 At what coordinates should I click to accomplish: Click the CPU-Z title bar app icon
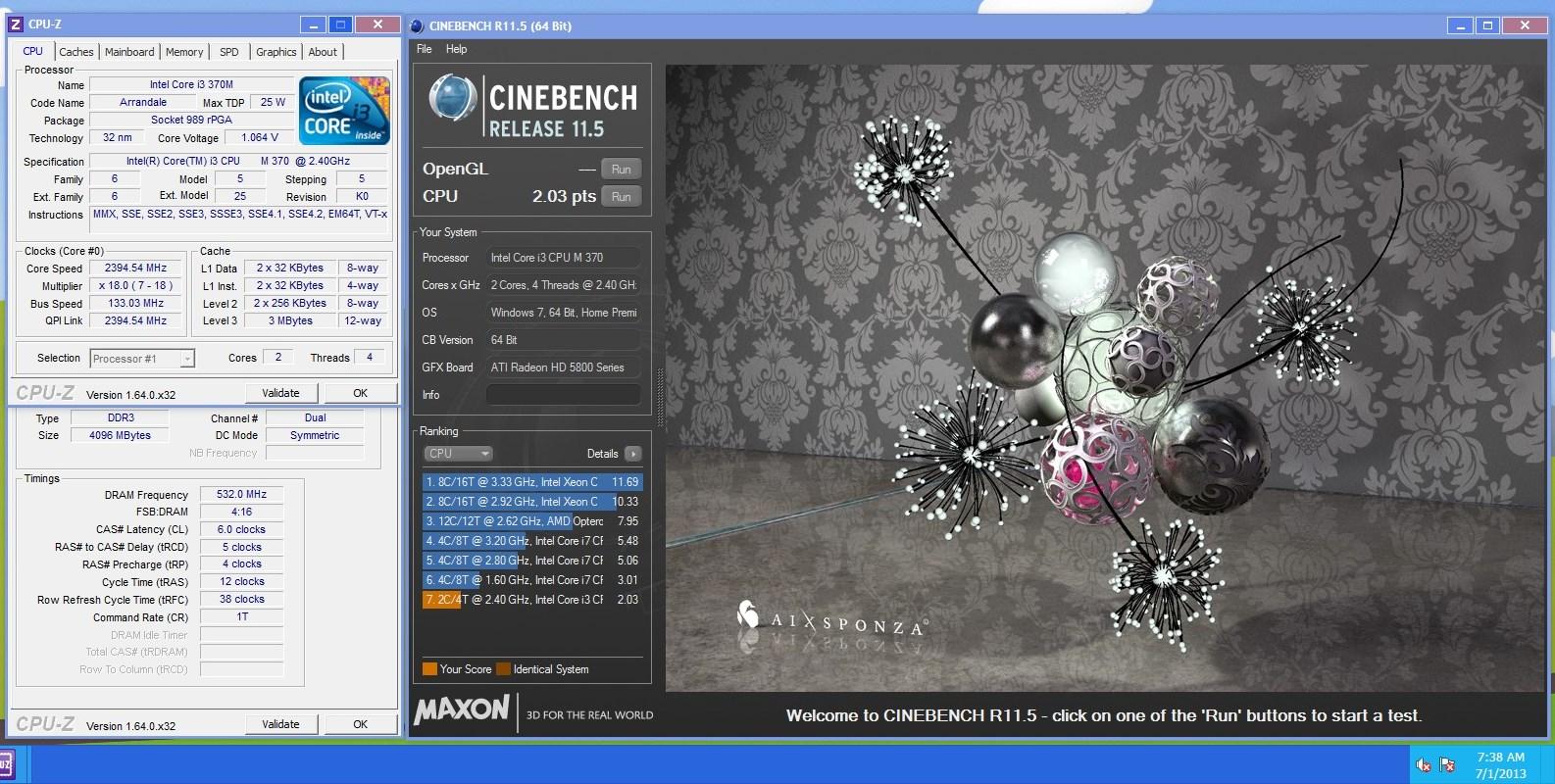[16, 24]
